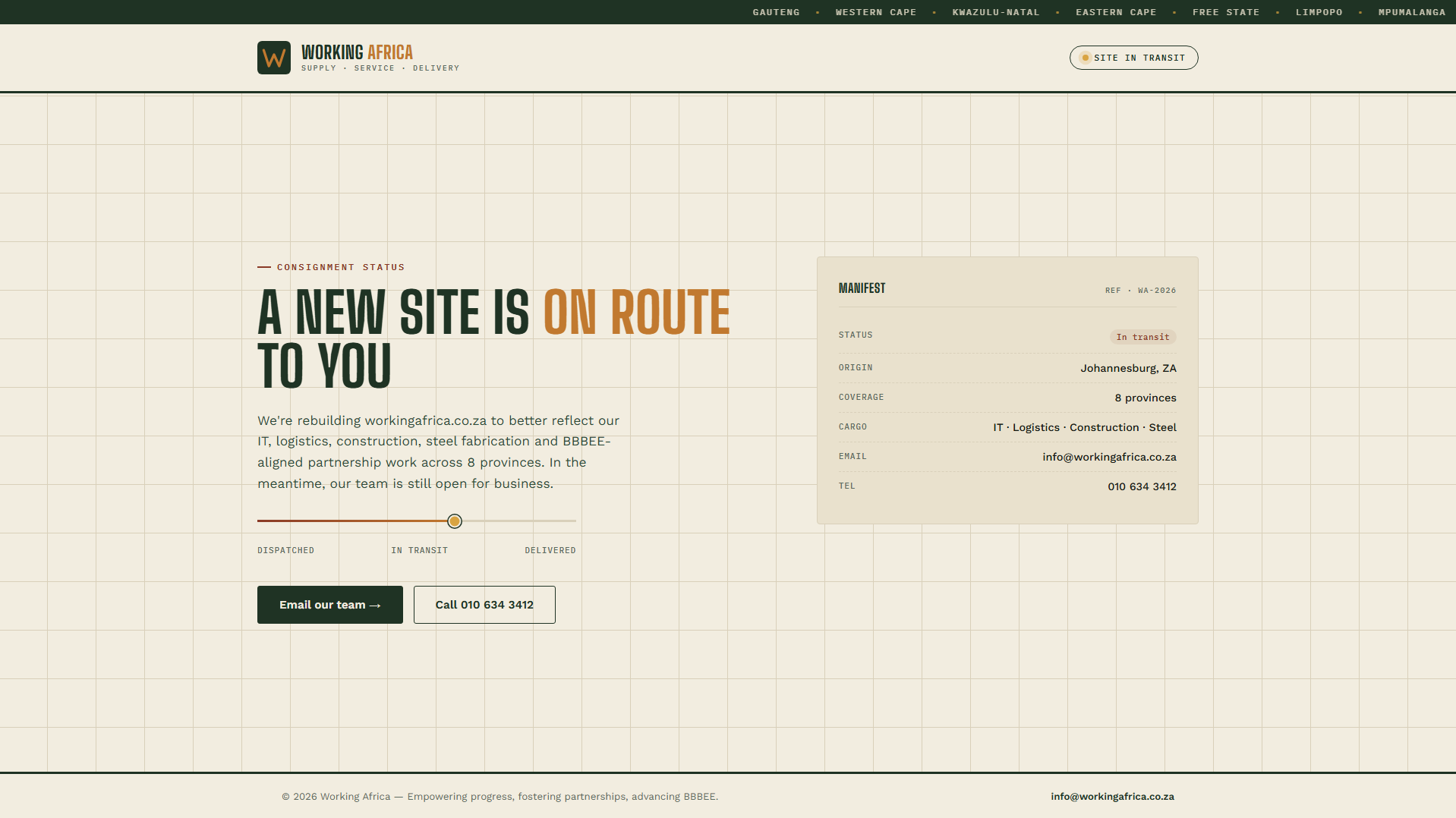Open the footer info@workingafrica.co.za link
1456x818 pixels.
pos(1112,797)
